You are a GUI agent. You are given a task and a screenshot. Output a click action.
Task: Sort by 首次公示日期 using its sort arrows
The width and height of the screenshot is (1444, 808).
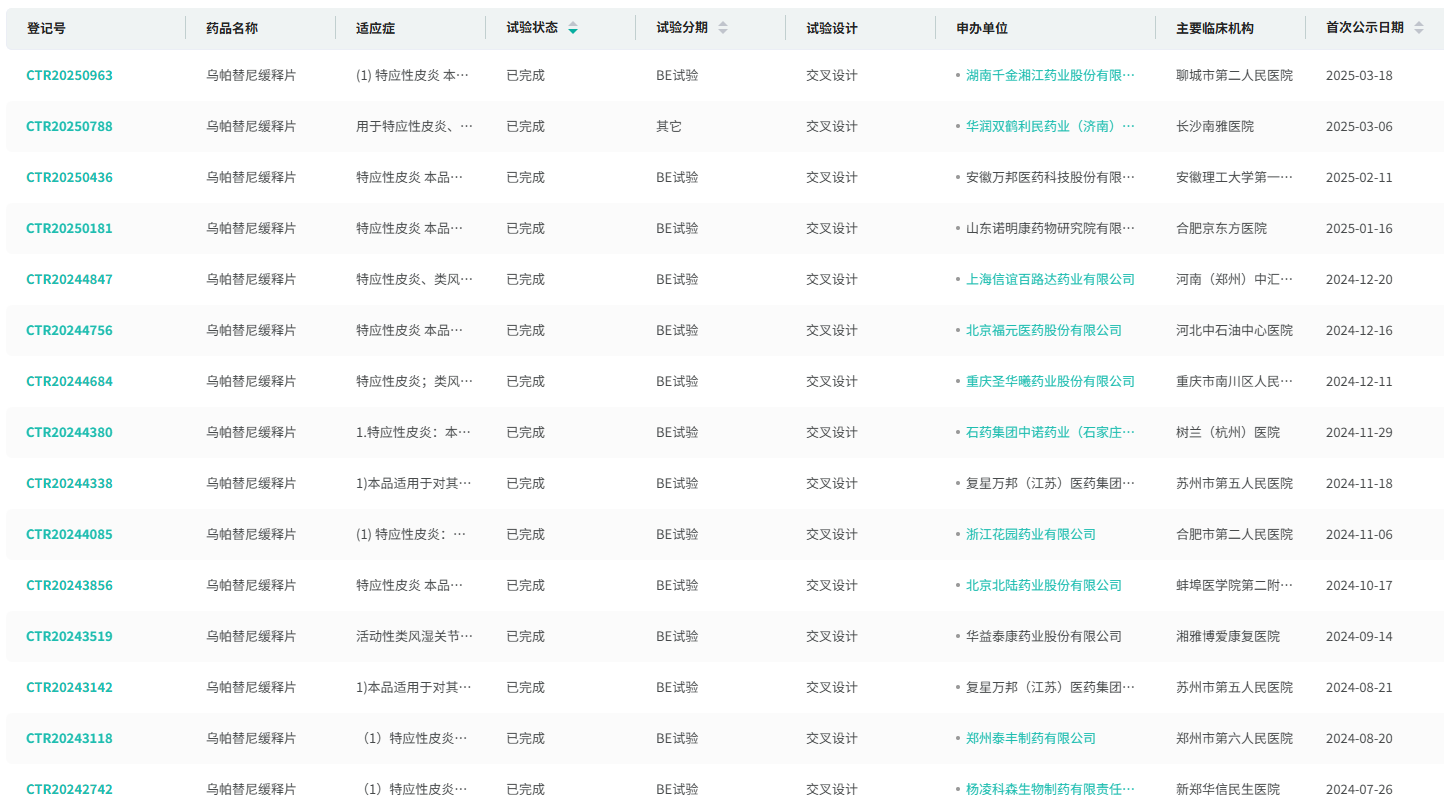click(x=1419, y=28)
